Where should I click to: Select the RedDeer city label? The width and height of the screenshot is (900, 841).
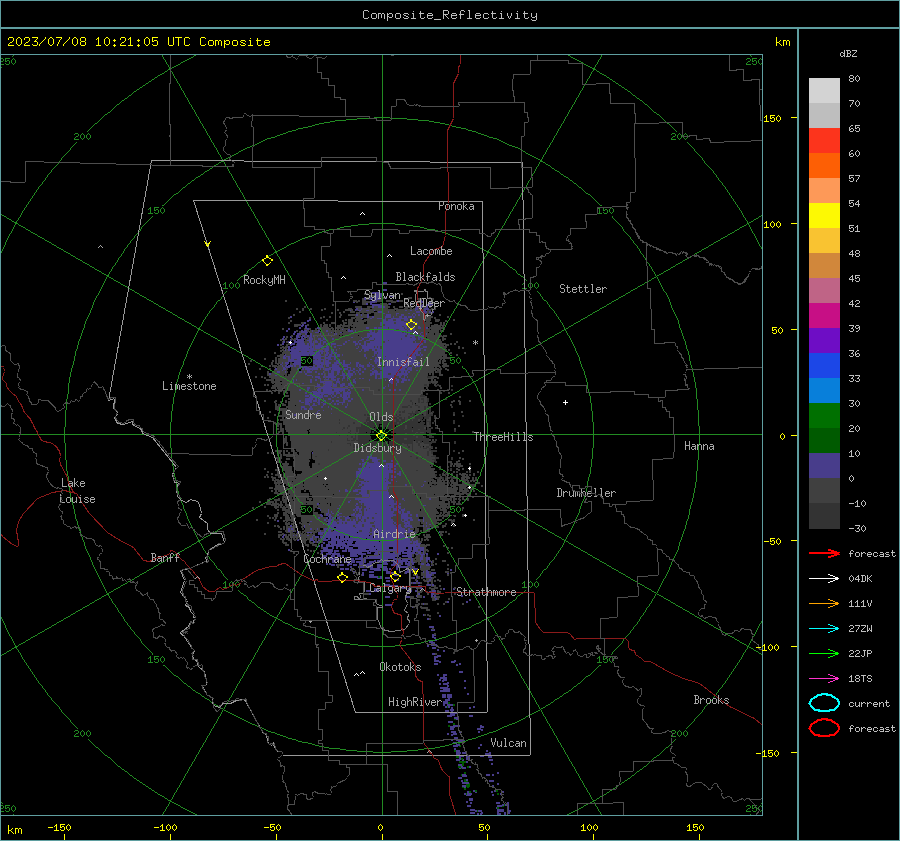tap(424, 303)
